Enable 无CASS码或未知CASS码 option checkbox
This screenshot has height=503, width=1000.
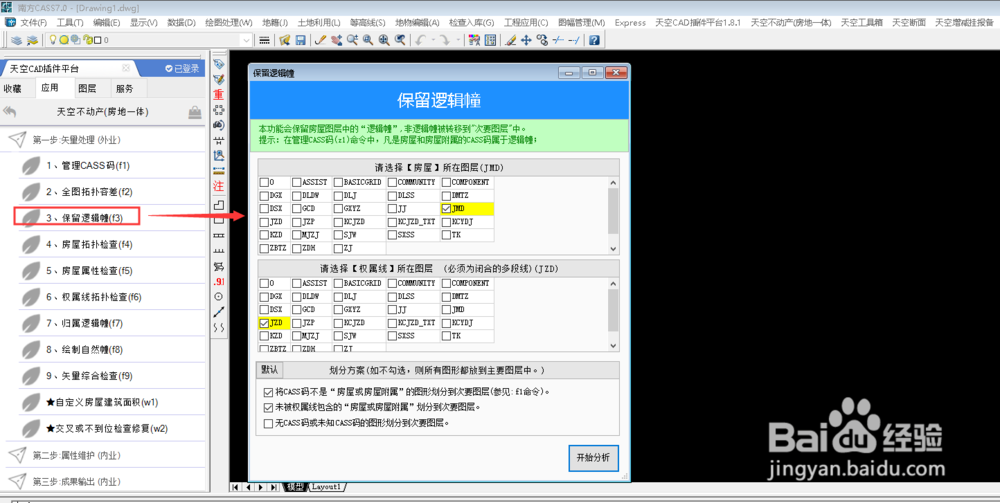pos(268,423)
